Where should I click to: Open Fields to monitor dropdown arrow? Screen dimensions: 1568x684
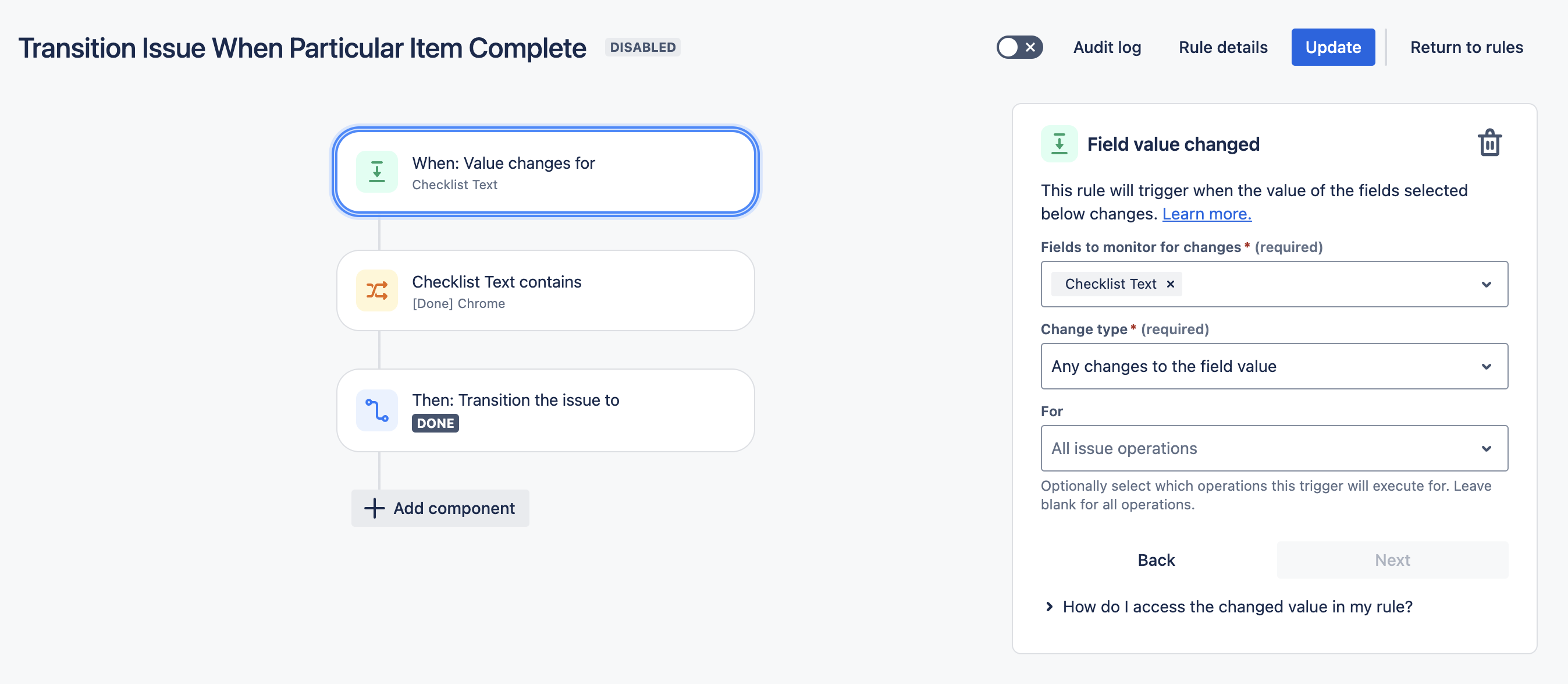point(1486,284)
